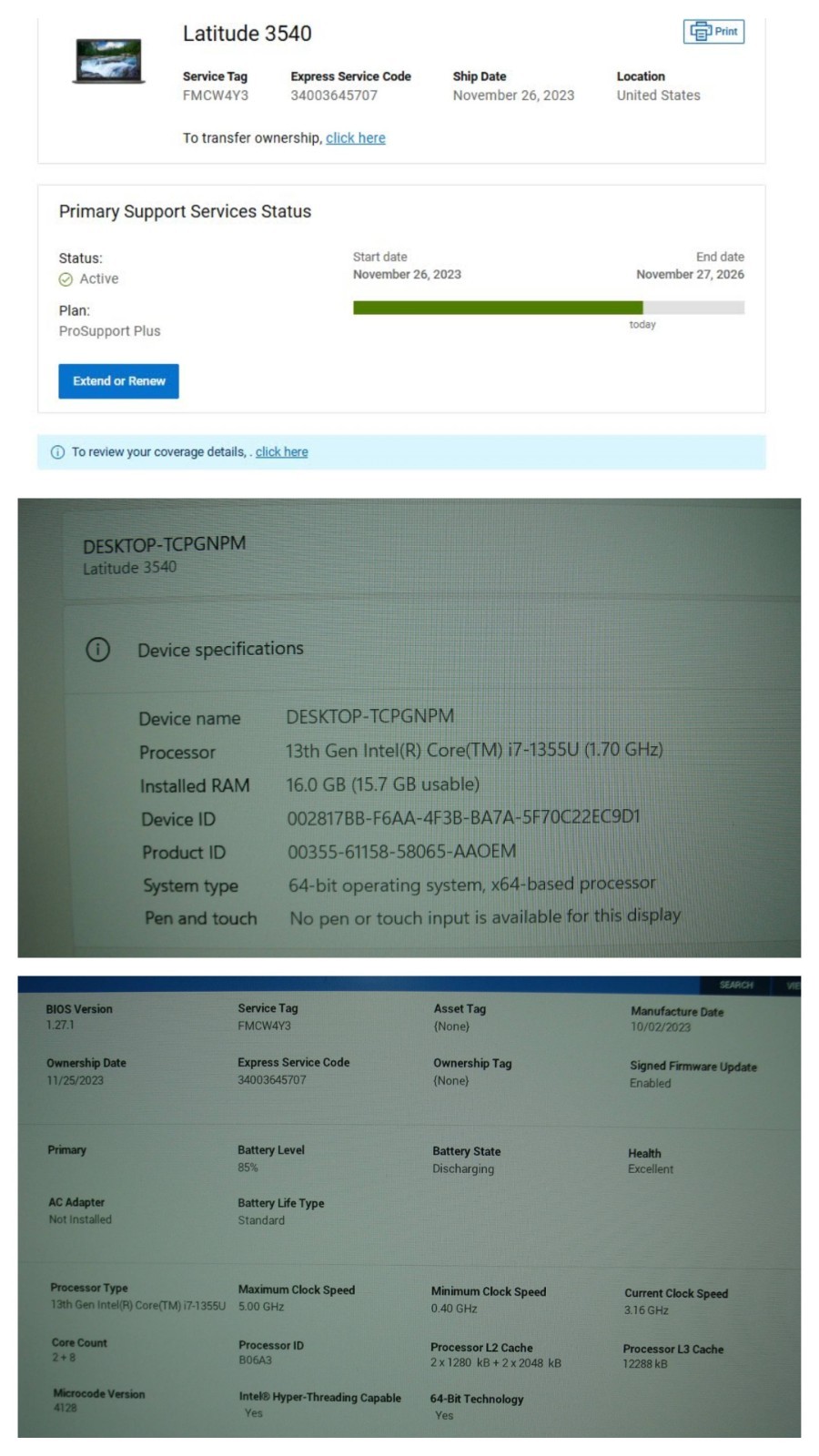Click BIOS Version value 1.27.1
This screenshot has width=819, height=1456.
60,1025
